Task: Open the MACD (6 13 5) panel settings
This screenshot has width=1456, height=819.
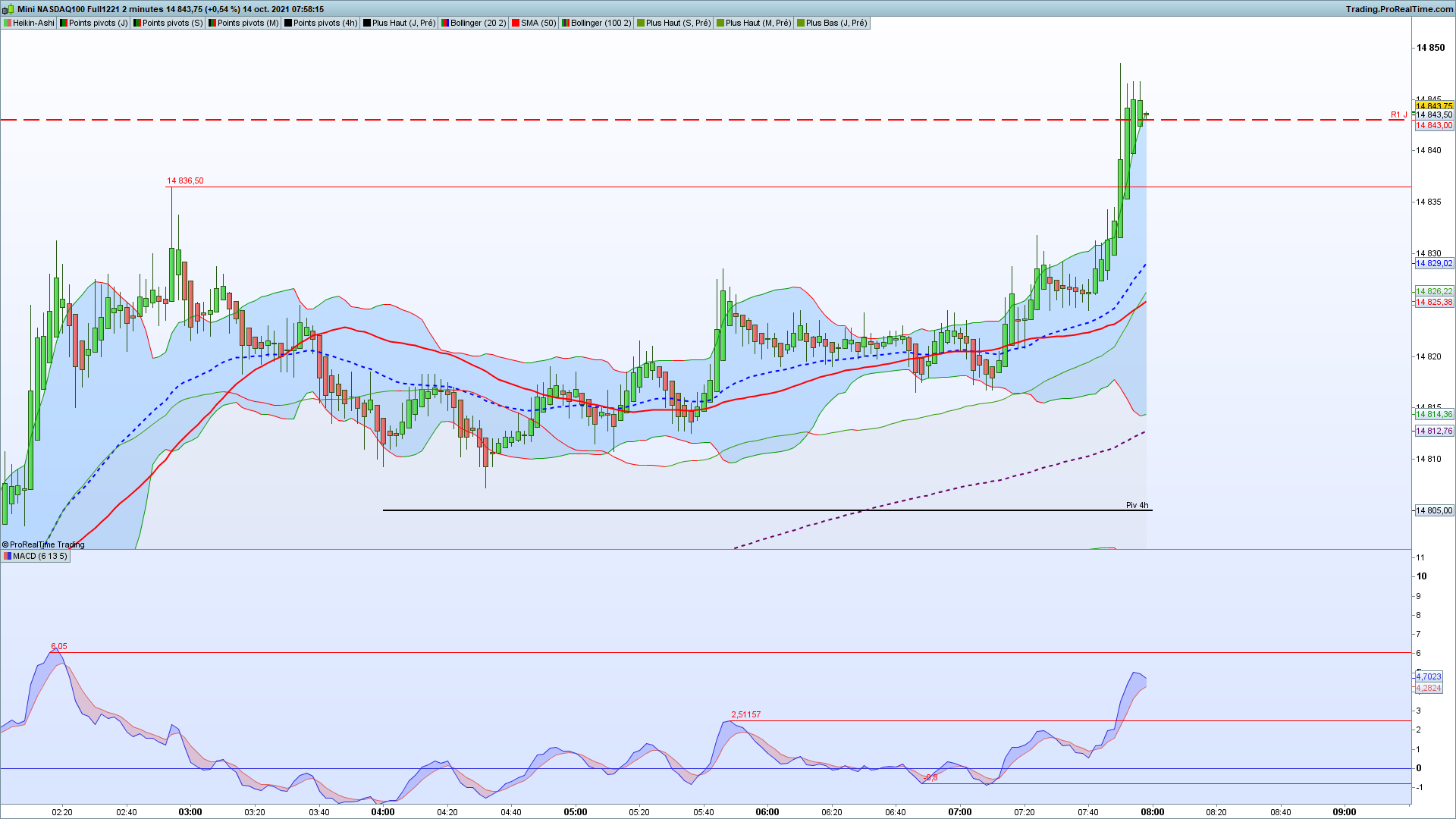Action: tap(35, 556)
